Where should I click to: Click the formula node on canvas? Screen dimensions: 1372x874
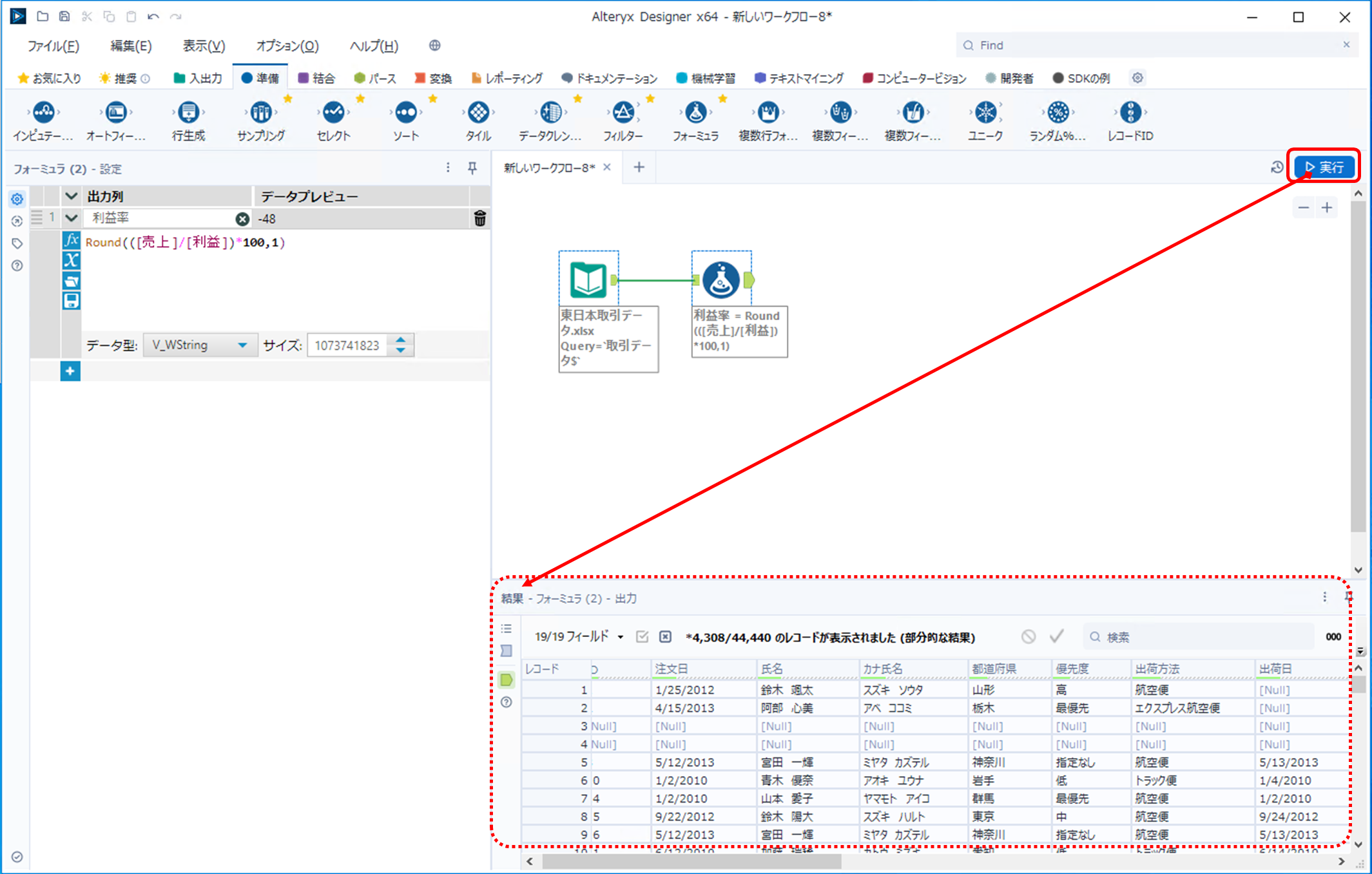[720, 280]
